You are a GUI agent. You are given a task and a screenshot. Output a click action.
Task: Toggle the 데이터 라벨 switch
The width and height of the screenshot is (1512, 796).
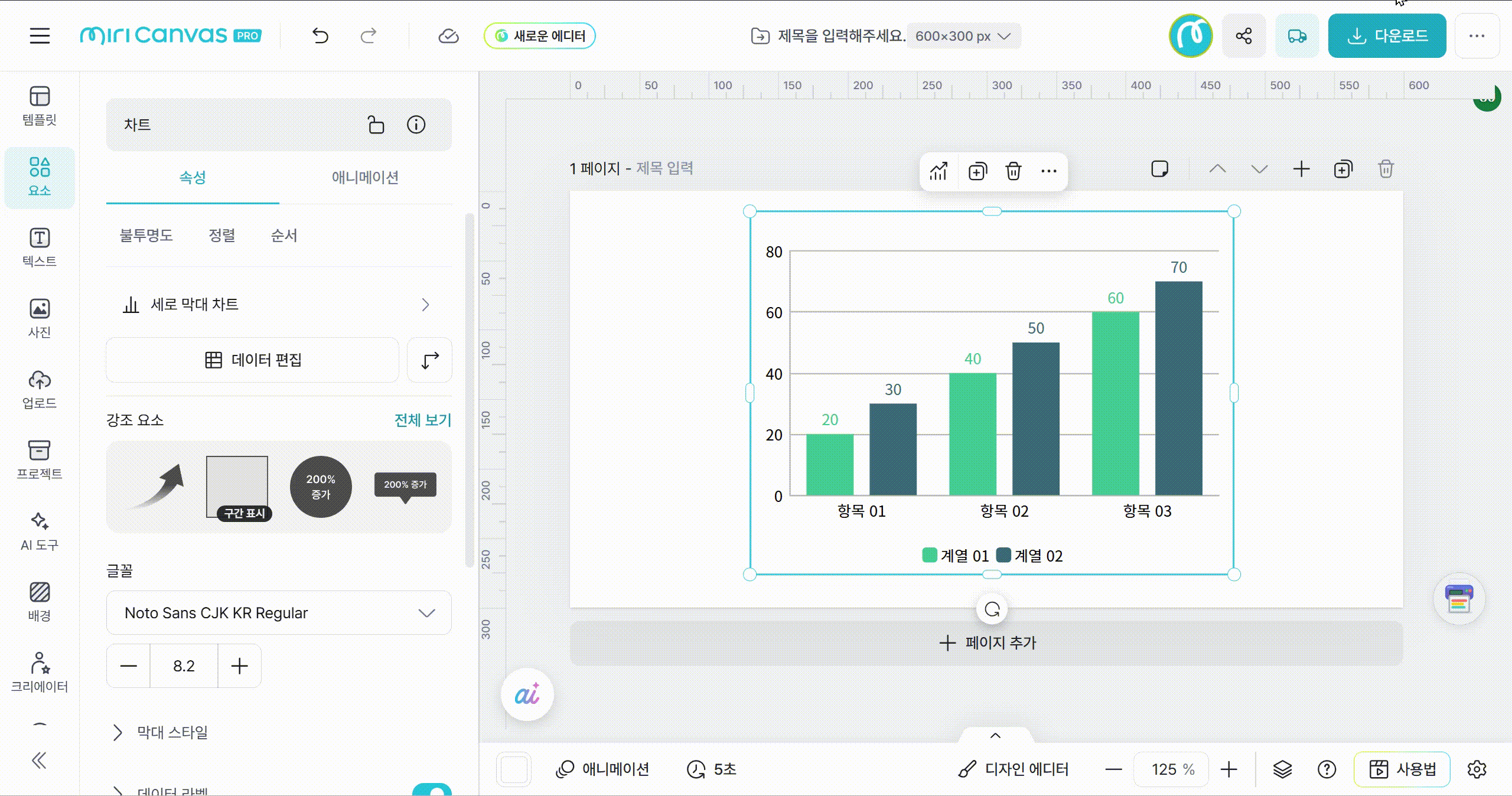point(432,790)
